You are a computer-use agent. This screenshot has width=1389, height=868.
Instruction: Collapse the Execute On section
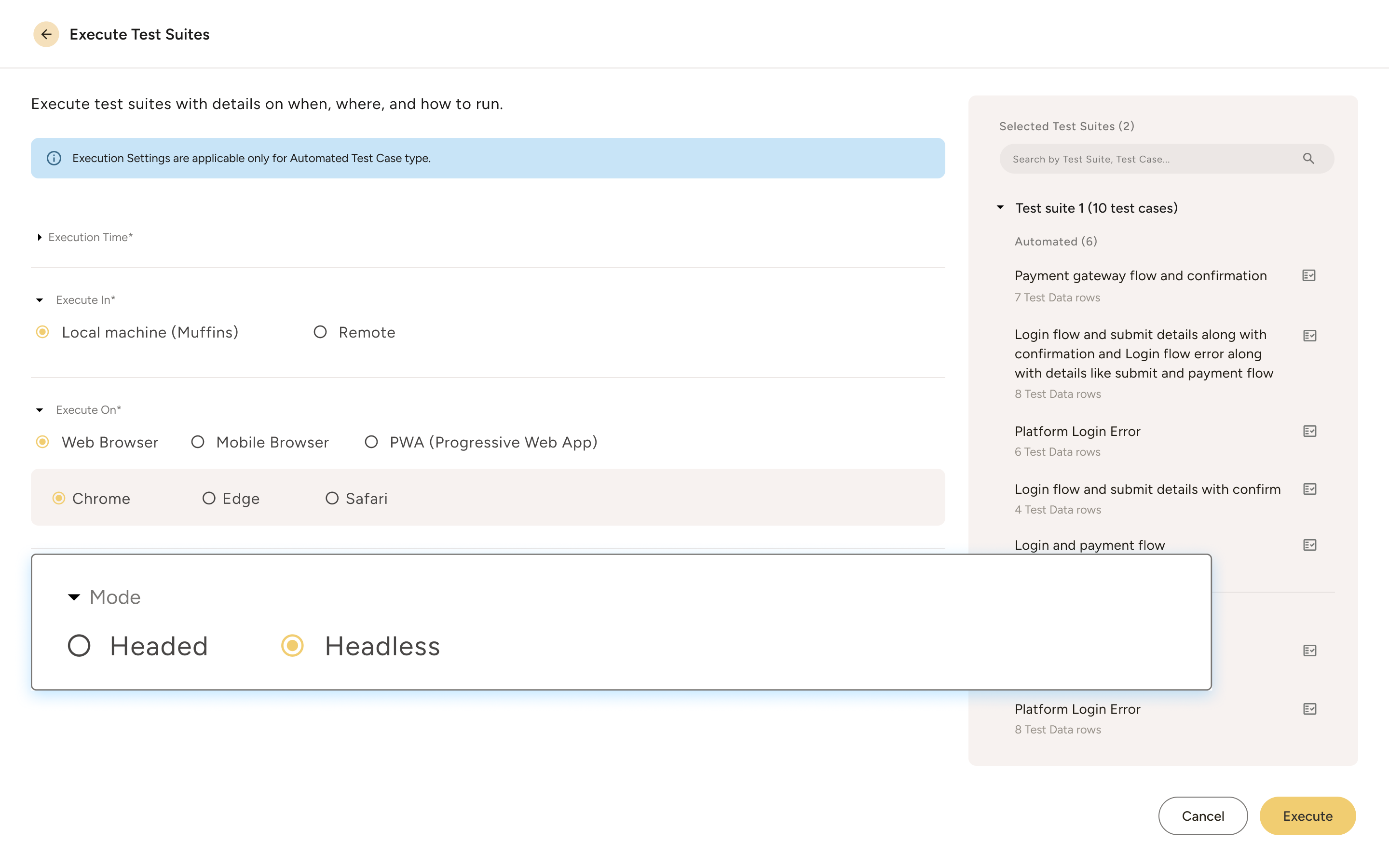tap(40, 409)
